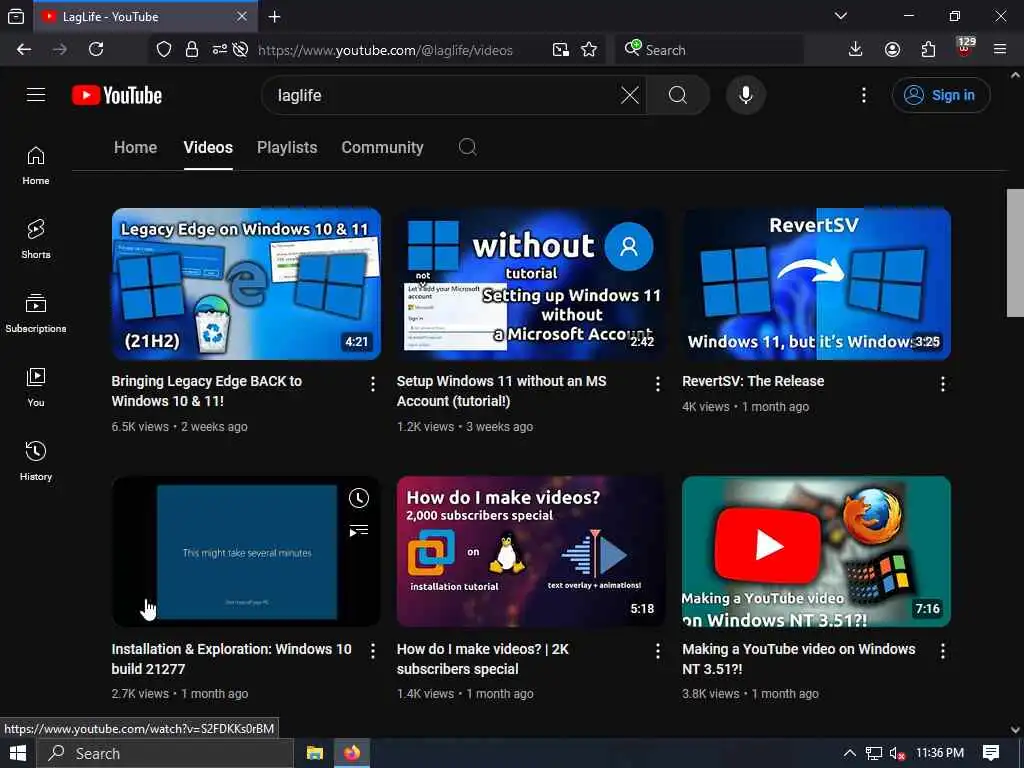Open RevertSV: The Release title link

pyautogui.click(x=753, y=381)
